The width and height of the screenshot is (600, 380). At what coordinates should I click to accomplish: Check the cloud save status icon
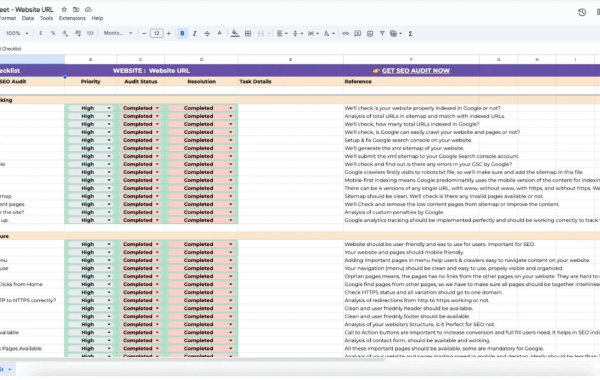click(88, 9)
